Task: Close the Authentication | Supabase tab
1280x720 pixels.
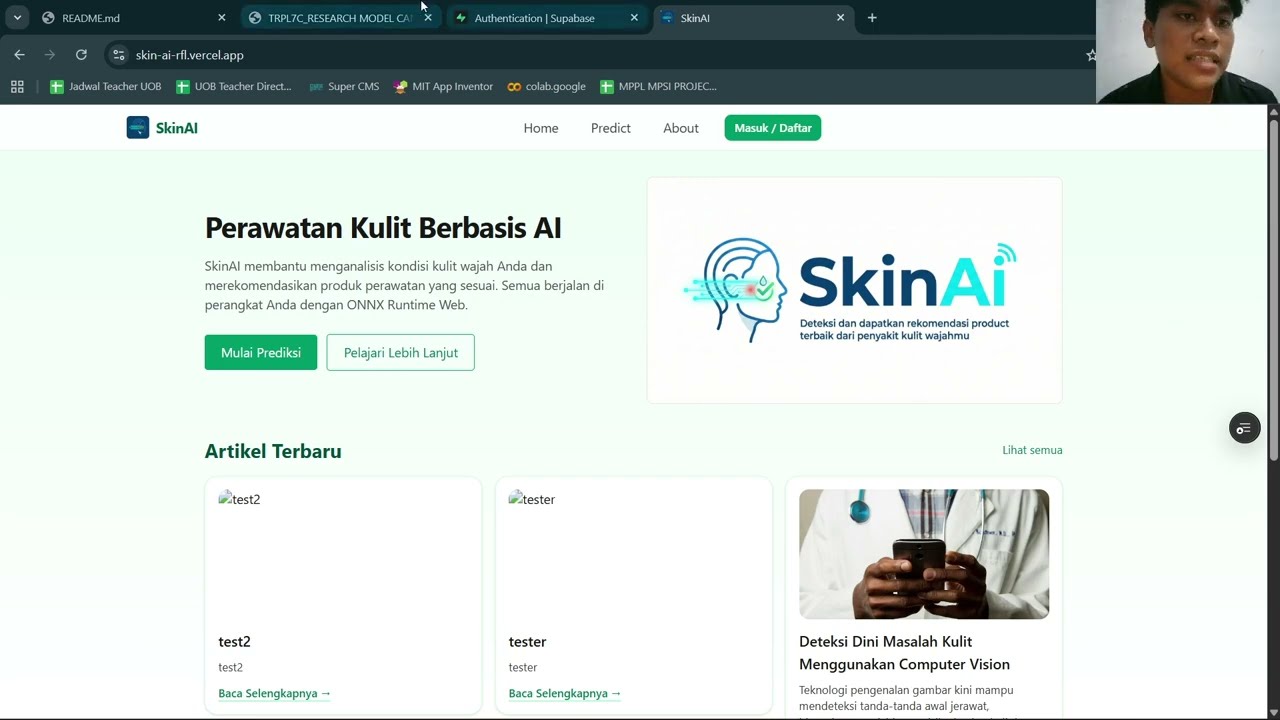Action: 634,18
